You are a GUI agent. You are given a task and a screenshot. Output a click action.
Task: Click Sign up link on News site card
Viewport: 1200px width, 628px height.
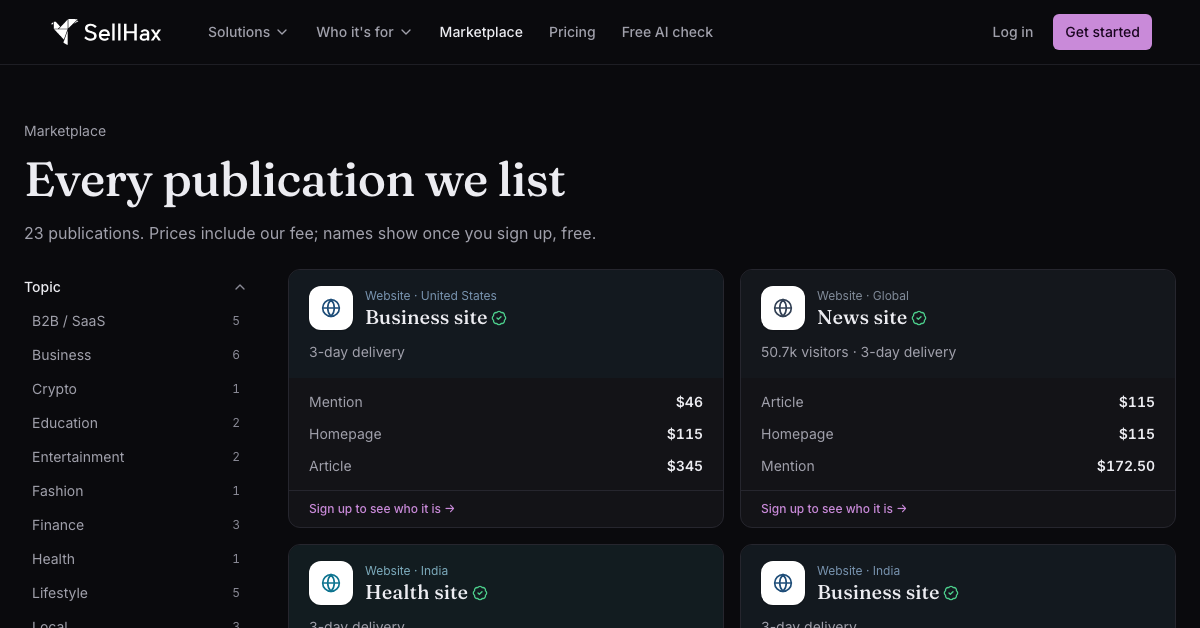pyautogui.click(x=834, y=509)
